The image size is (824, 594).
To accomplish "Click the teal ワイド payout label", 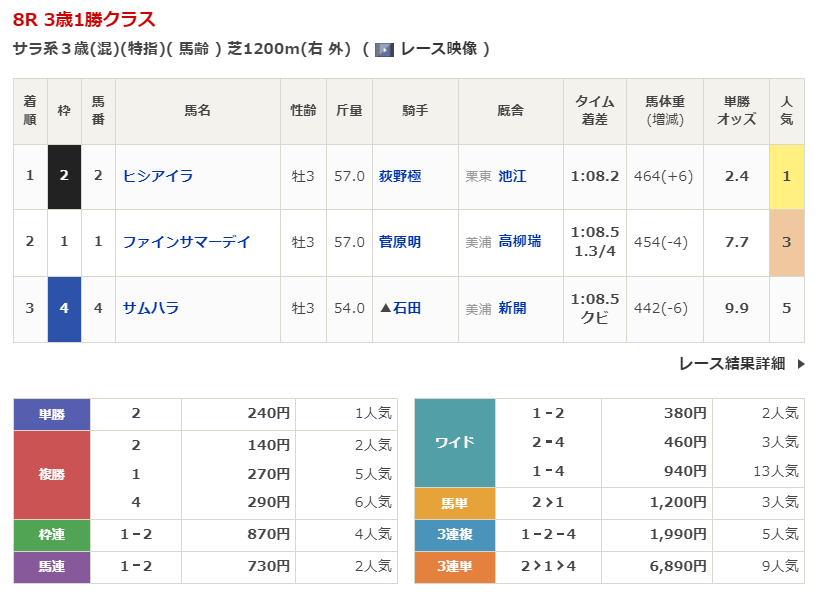I will [455, 443].
